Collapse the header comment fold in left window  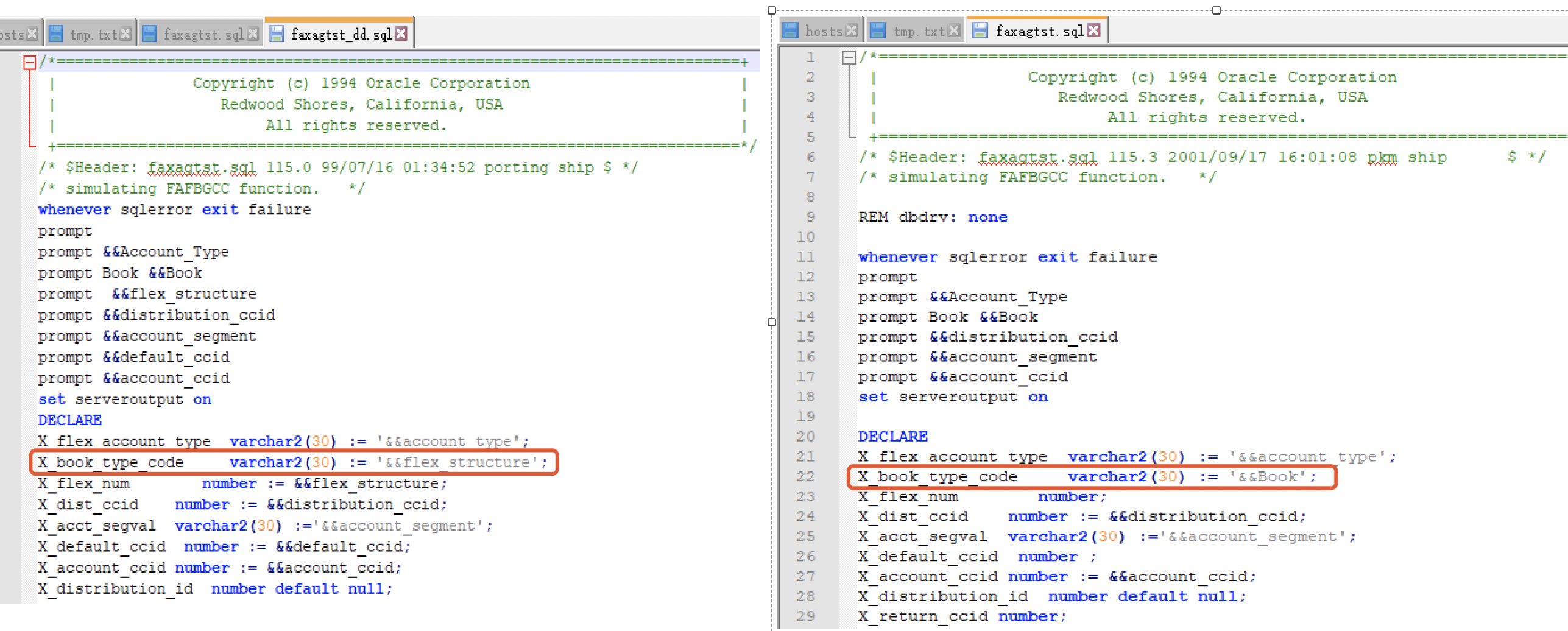pos(29,62)
